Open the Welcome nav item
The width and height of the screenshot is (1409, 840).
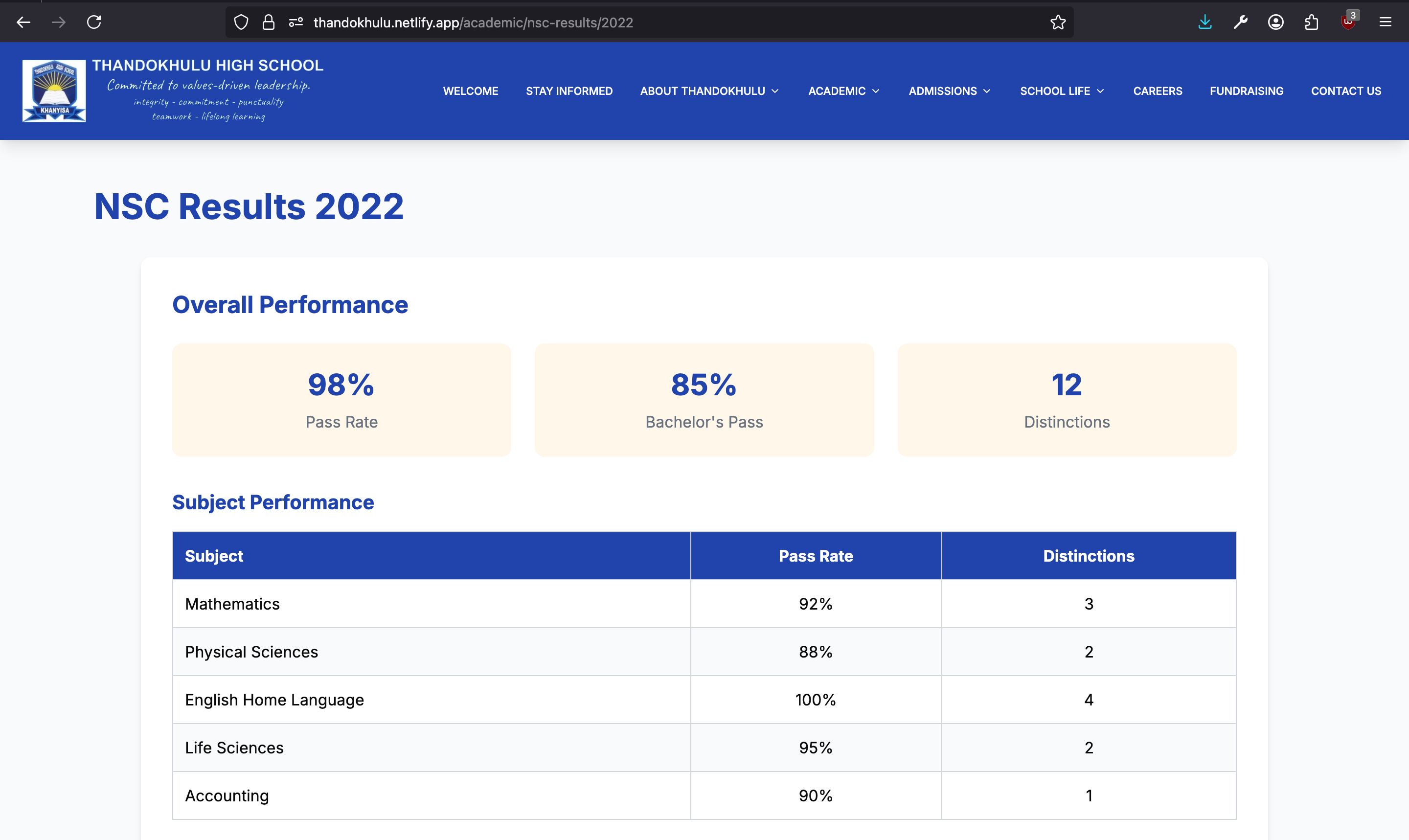[470, 91]
